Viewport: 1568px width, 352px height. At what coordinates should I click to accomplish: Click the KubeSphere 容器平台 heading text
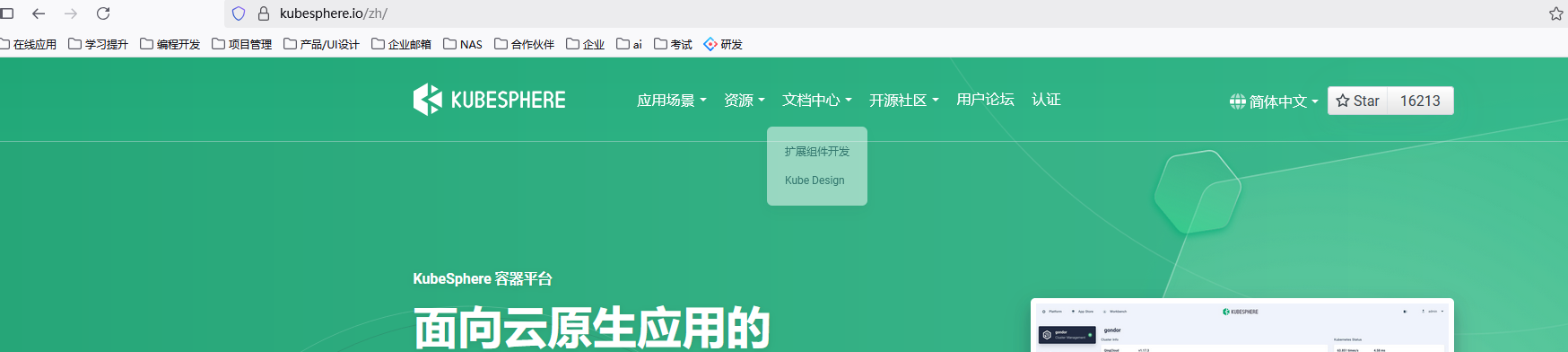click(483, 279)
